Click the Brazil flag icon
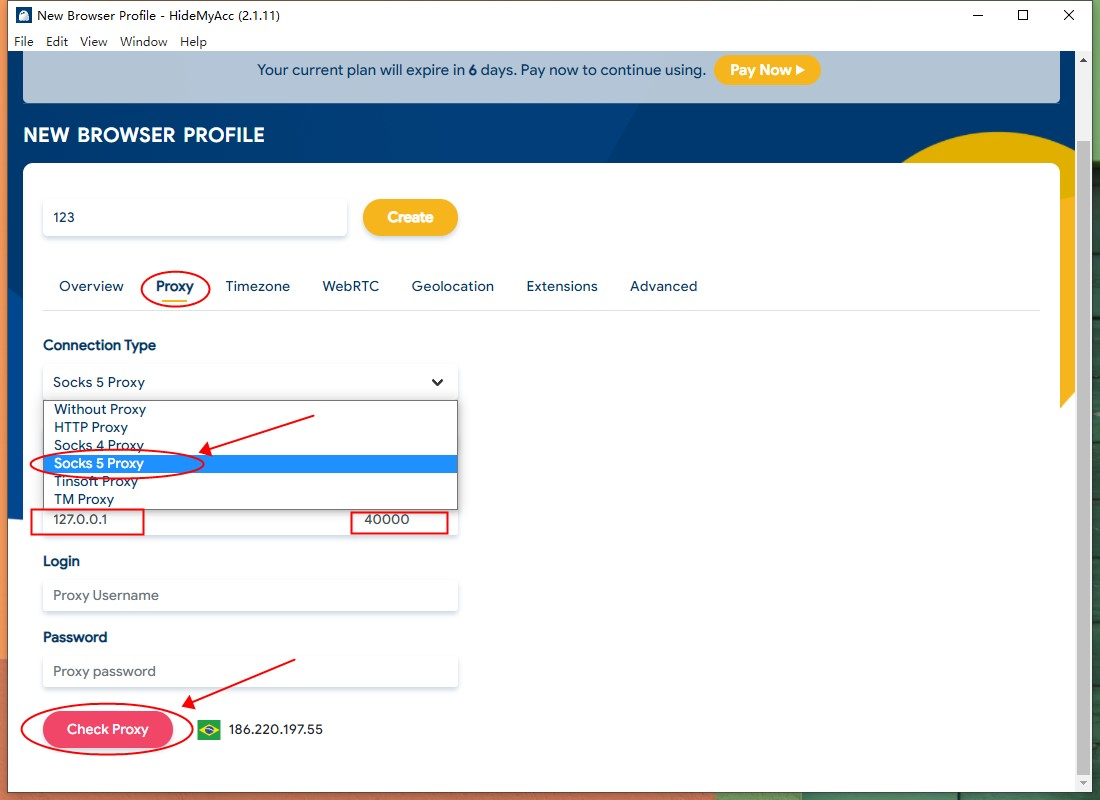Screen dimensions: 1100x800 point(208,731)
